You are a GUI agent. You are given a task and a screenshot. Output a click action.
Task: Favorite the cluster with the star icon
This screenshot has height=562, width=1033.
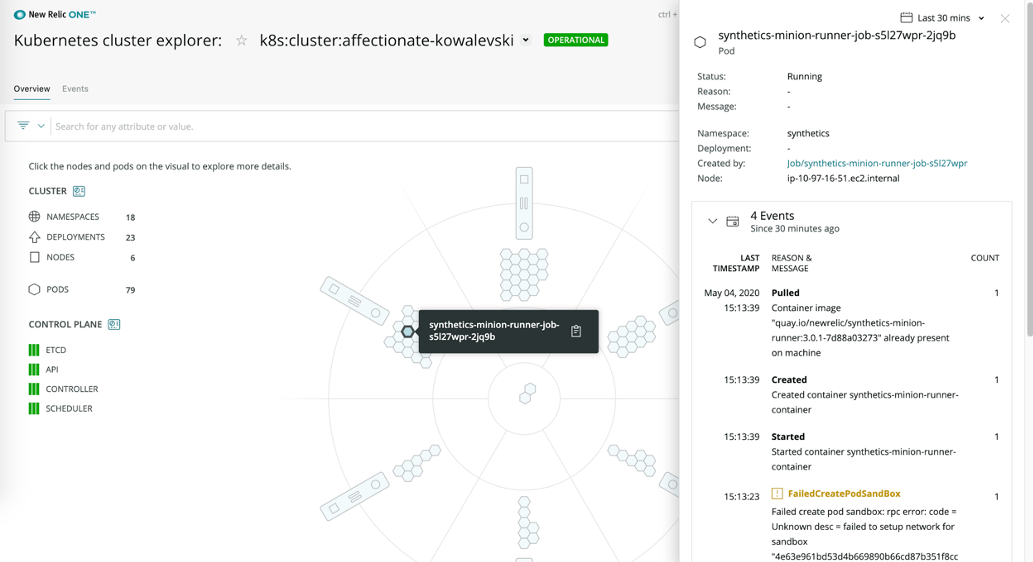point(242,40)
